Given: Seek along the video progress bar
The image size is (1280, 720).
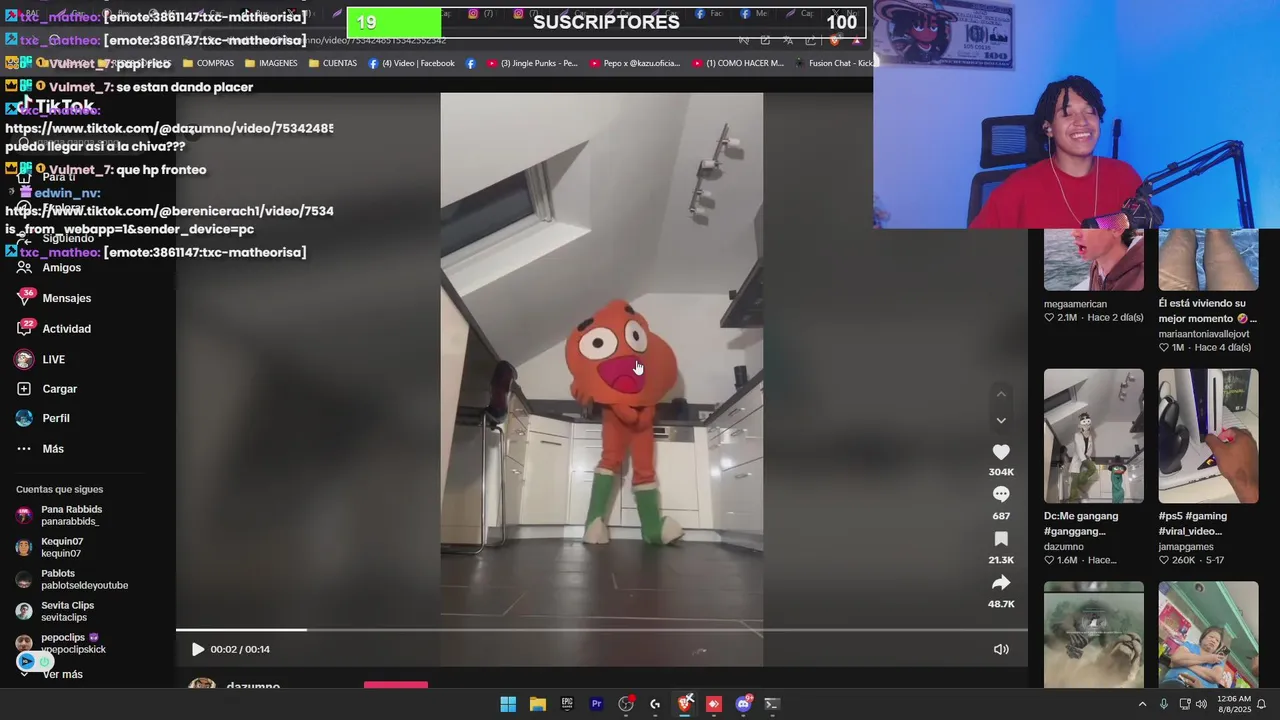Looking at the screenshot, I should pos(601,630).
